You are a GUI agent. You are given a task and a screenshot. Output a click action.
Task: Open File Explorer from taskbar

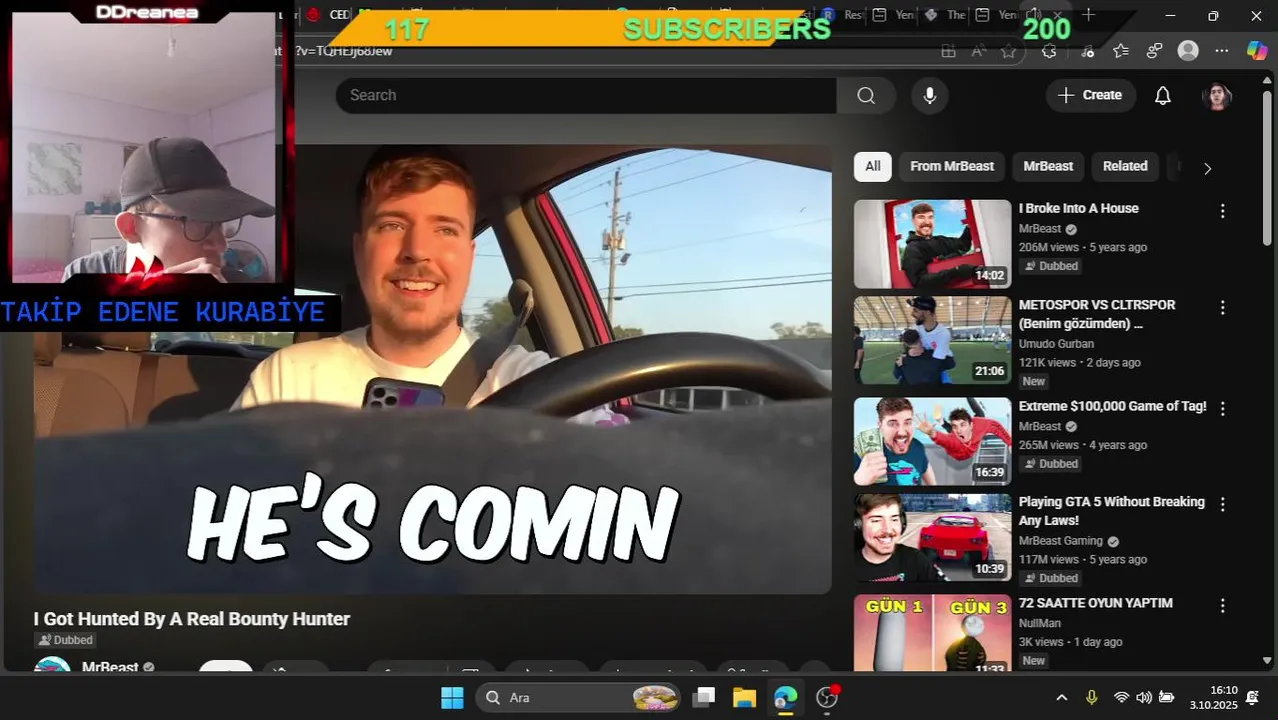(745, 697)
